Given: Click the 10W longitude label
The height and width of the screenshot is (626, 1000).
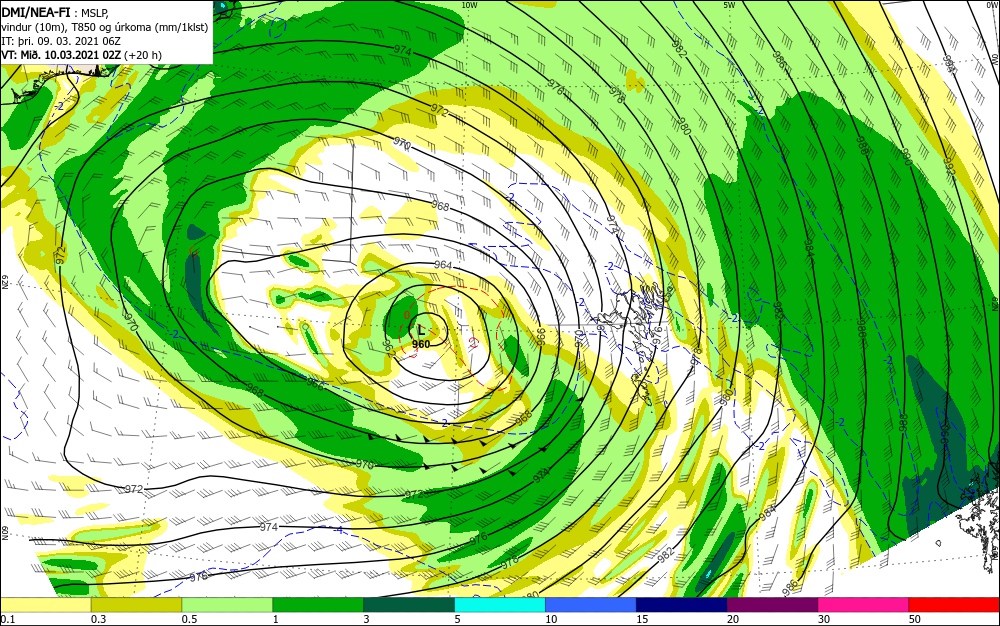Looking at the screenshot, I should pyautogui.click(x=469, y=5).
